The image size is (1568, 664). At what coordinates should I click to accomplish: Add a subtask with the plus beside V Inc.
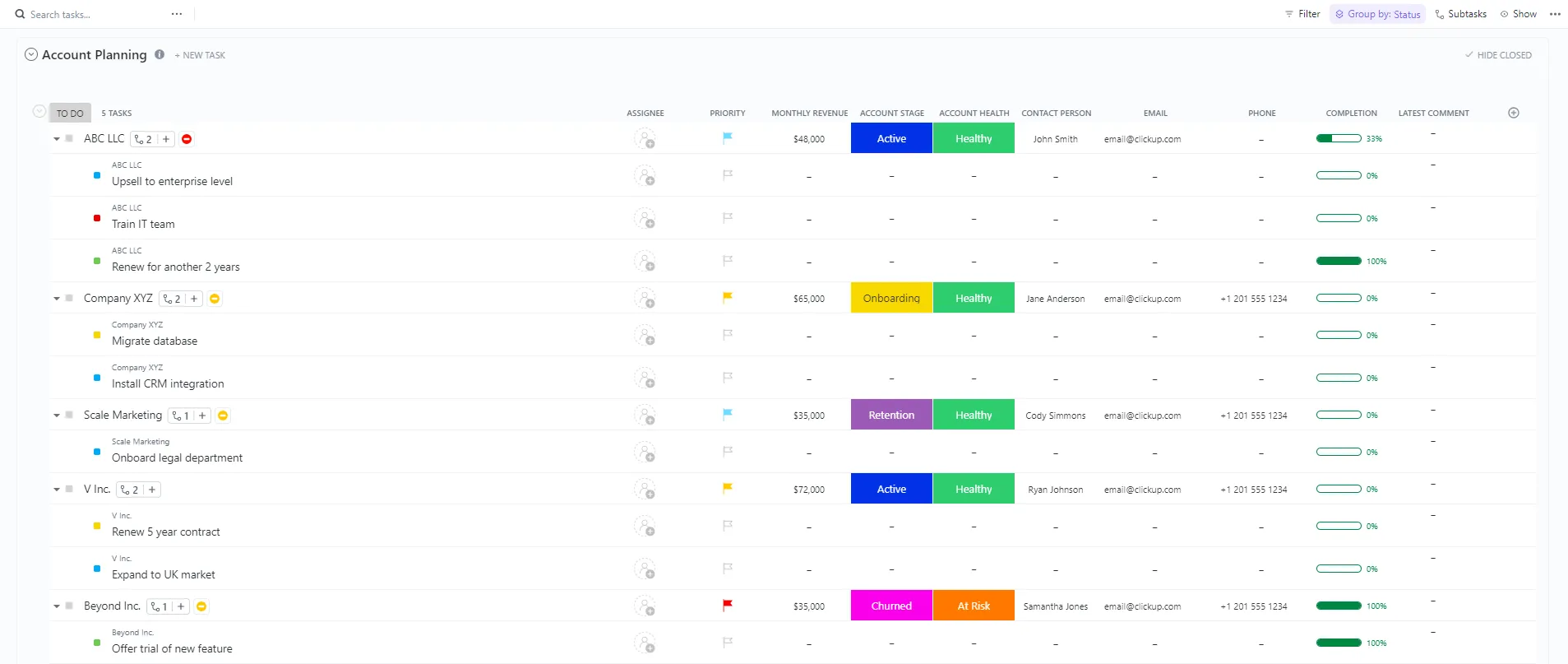(x=152, y=490)
